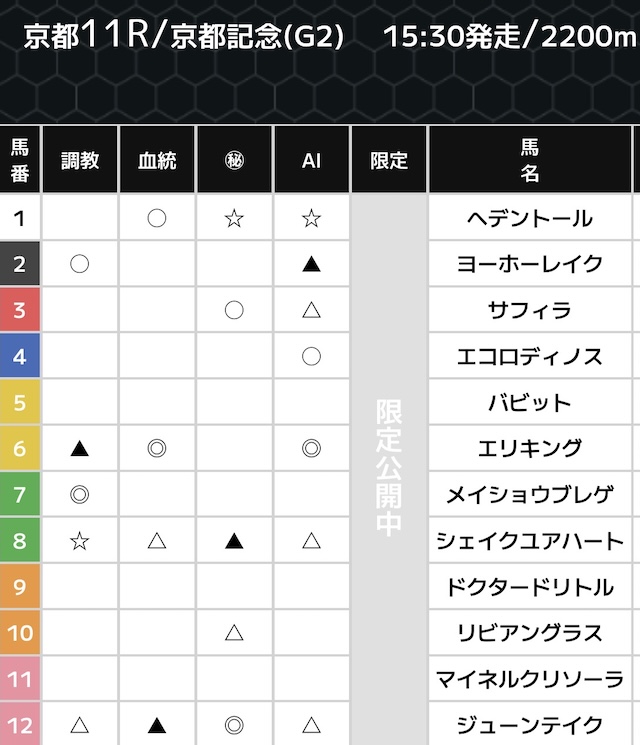Click the black triangle in ジューンテイク's 血統 column

point(156,725)
